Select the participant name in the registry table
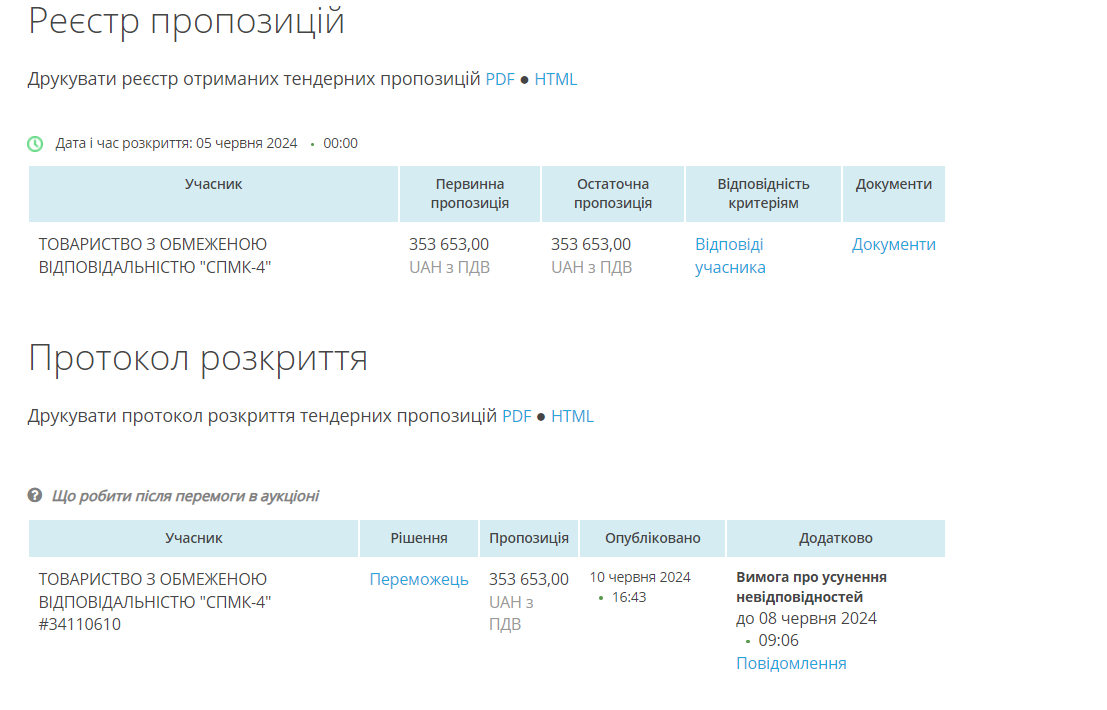1107x710 pixels. (155, 255)
